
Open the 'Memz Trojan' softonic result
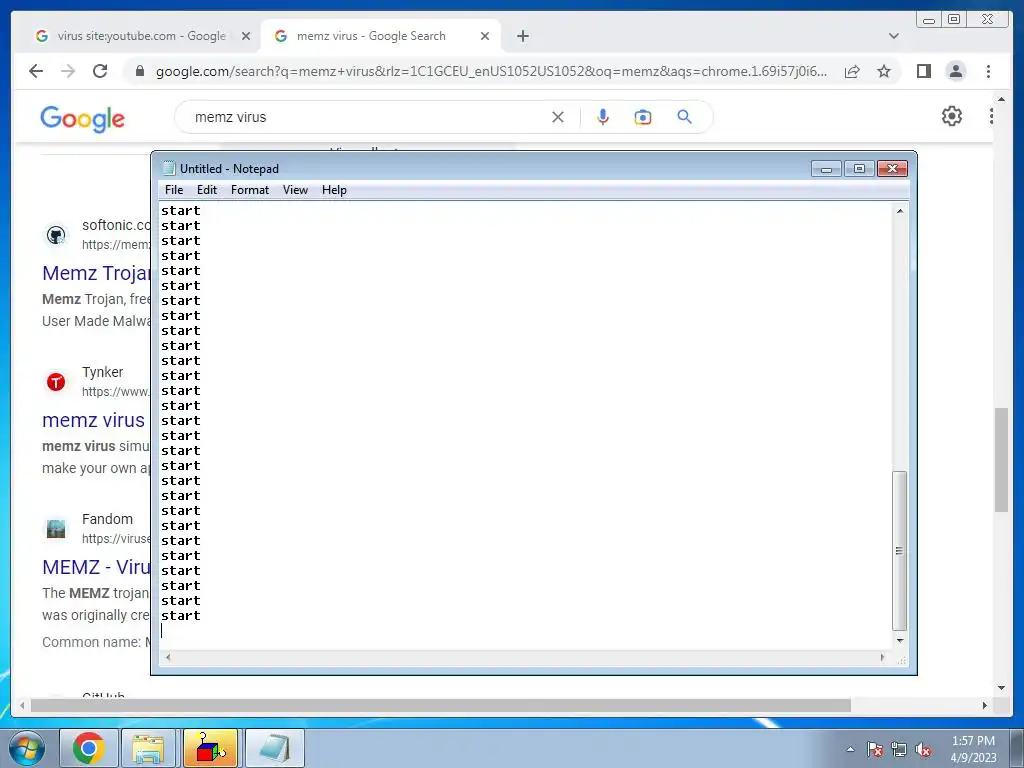[97, 273]
